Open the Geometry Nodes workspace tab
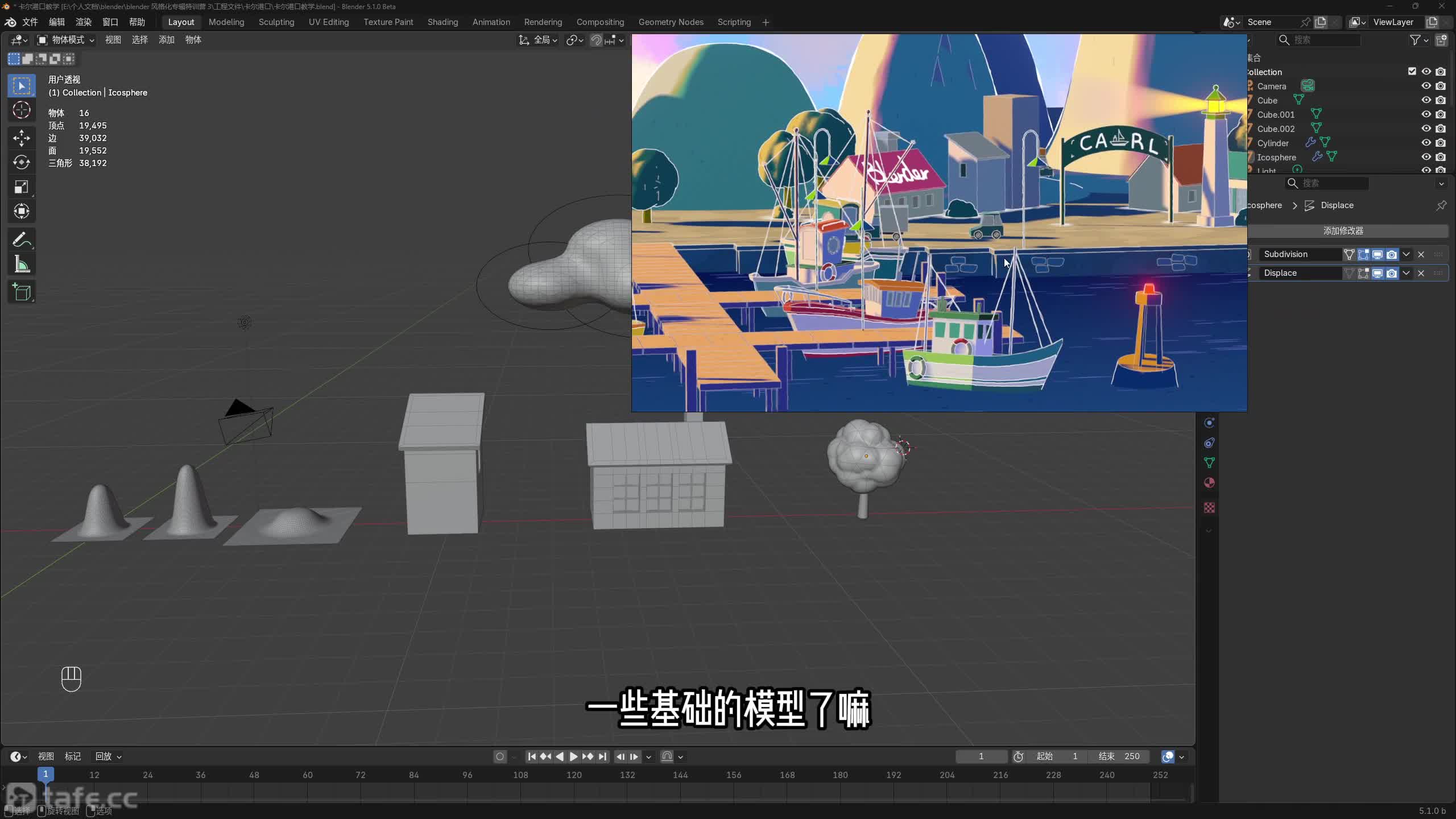Image resolution: width=1456 pixels, height=819 pixels. (x=671, y=22)
